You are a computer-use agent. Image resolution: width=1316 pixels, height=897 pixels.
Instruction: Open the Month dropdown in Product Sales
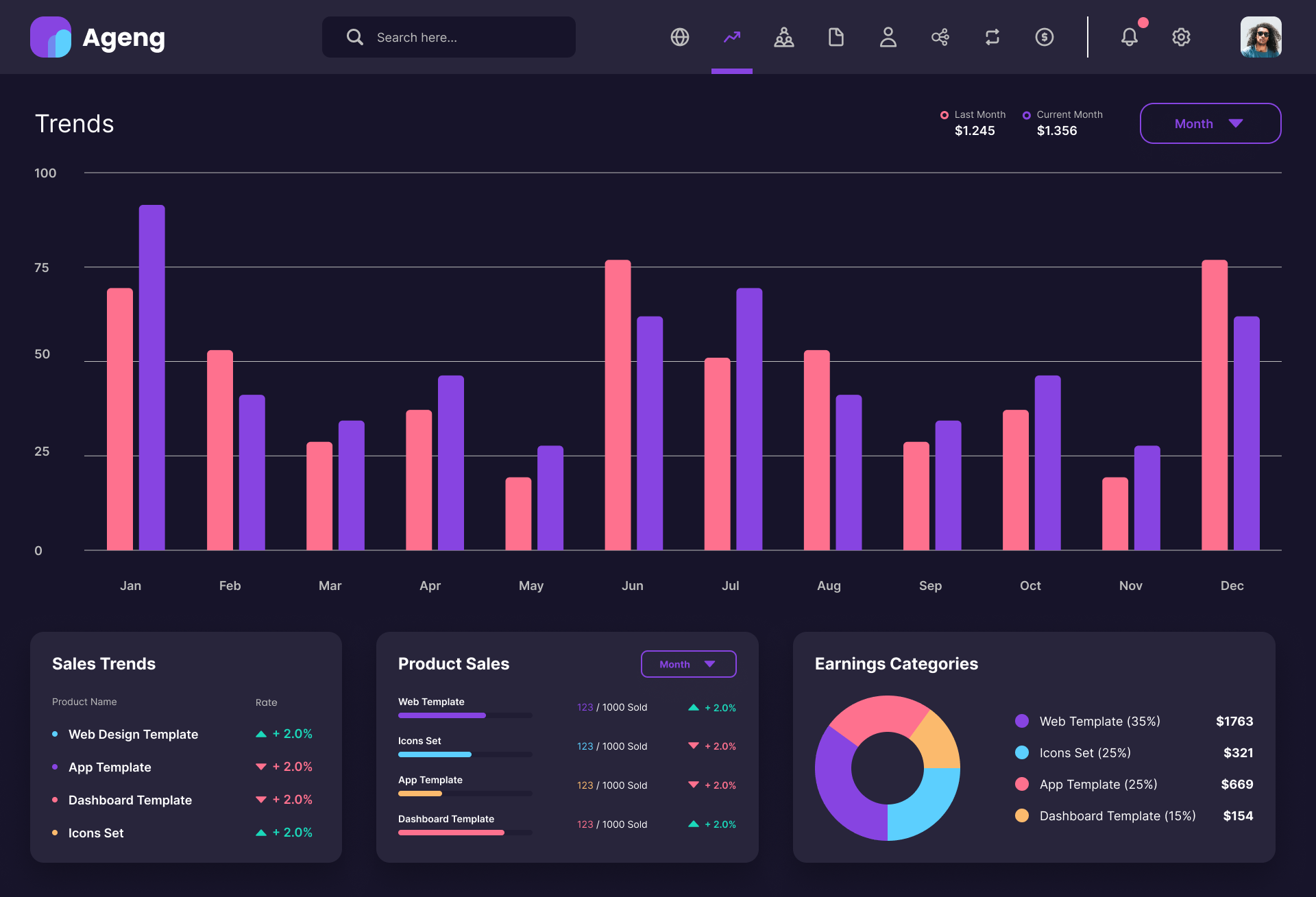point(688,663)
